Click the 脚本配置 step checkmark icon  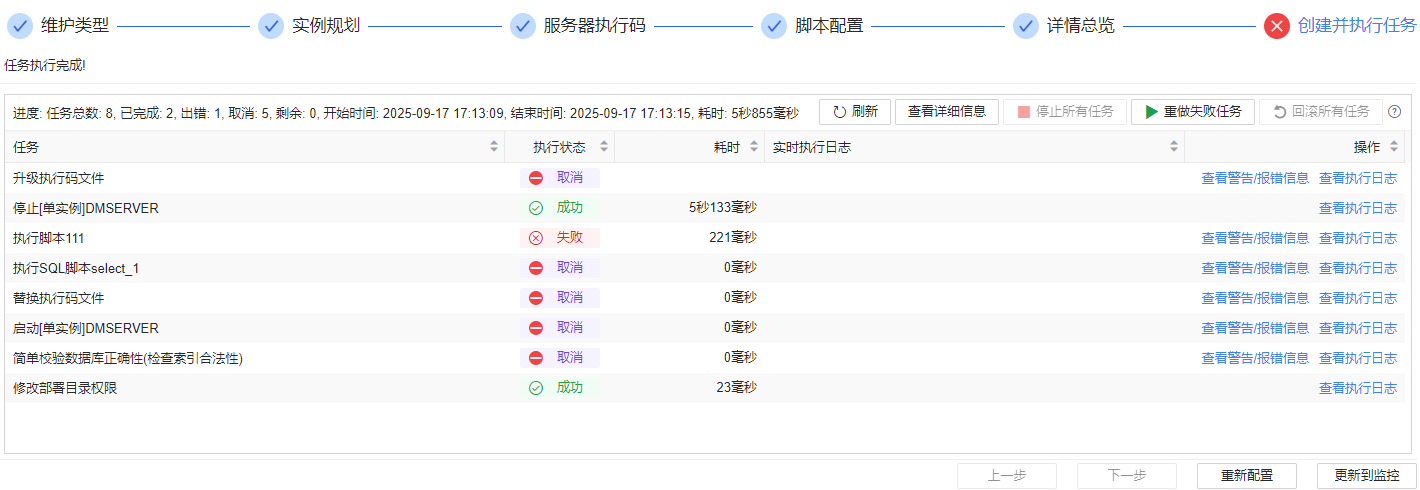click(x=774, y=26)
